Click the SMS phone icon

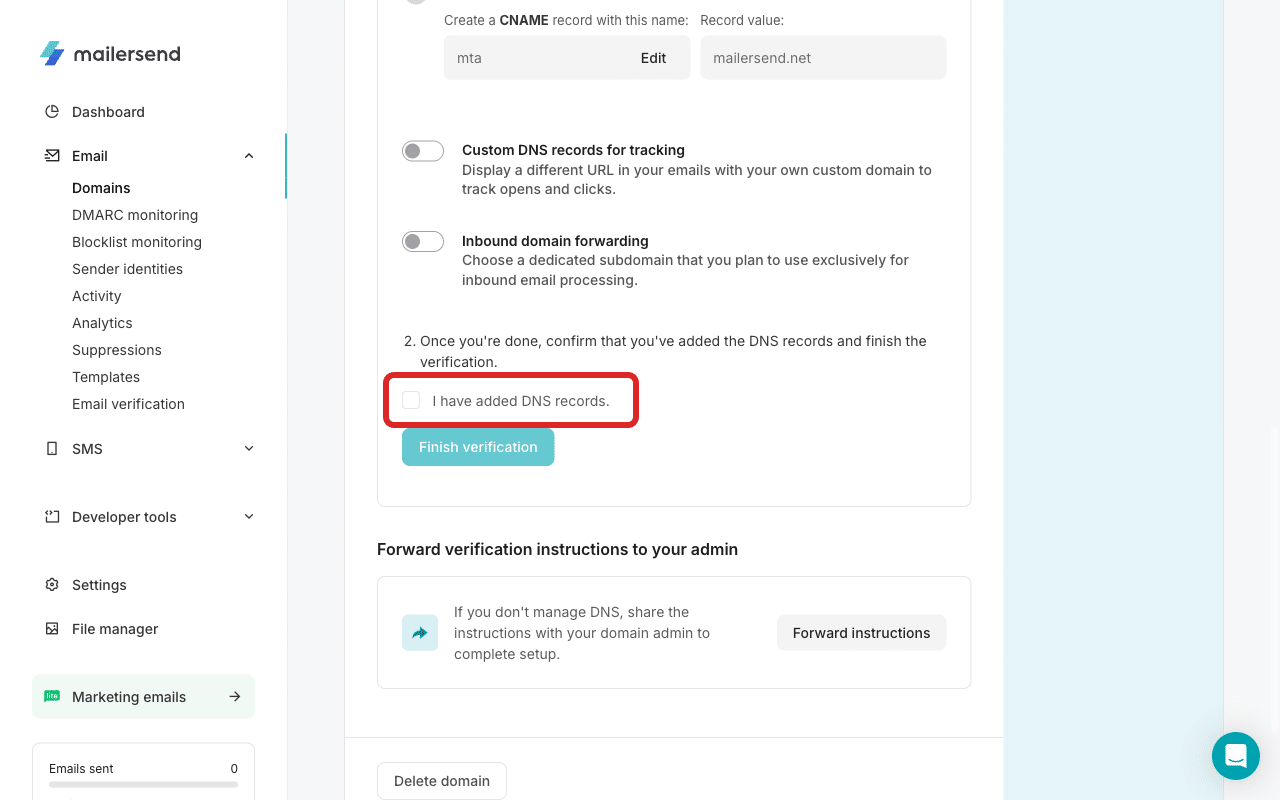(x=51, y=448)
